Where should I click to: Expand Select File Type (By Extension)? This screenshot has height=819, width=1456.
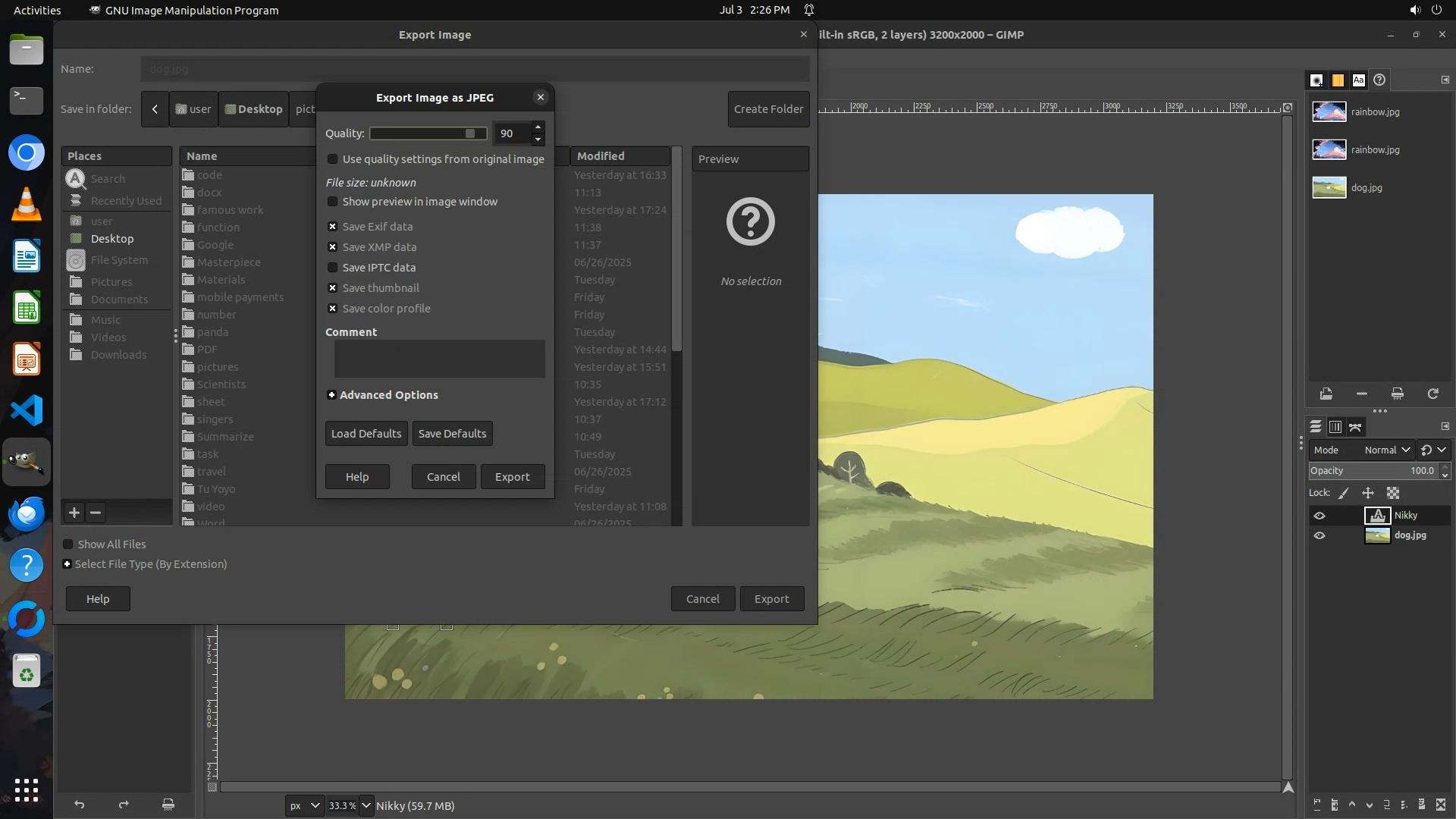pos(67,564)
